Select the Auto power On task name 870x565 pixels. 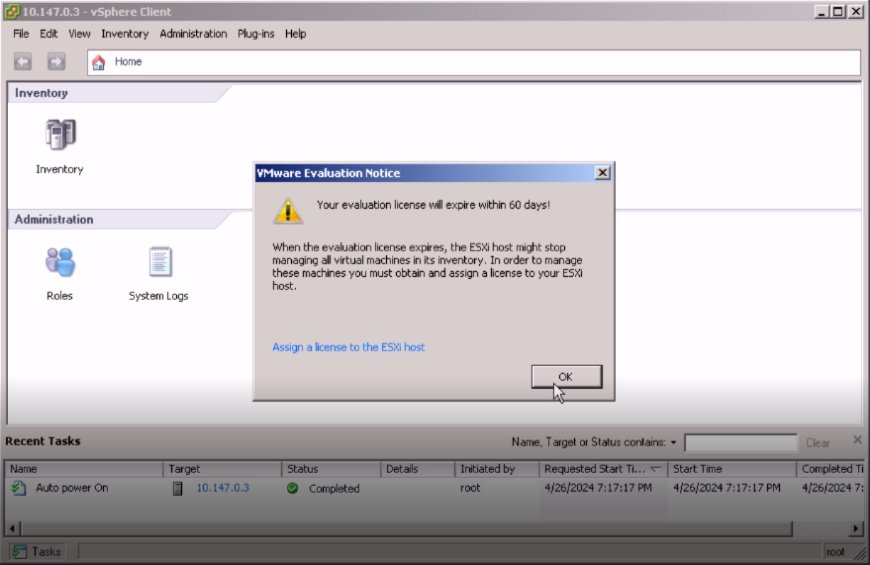pyautogui.click(x=72, y=488)
